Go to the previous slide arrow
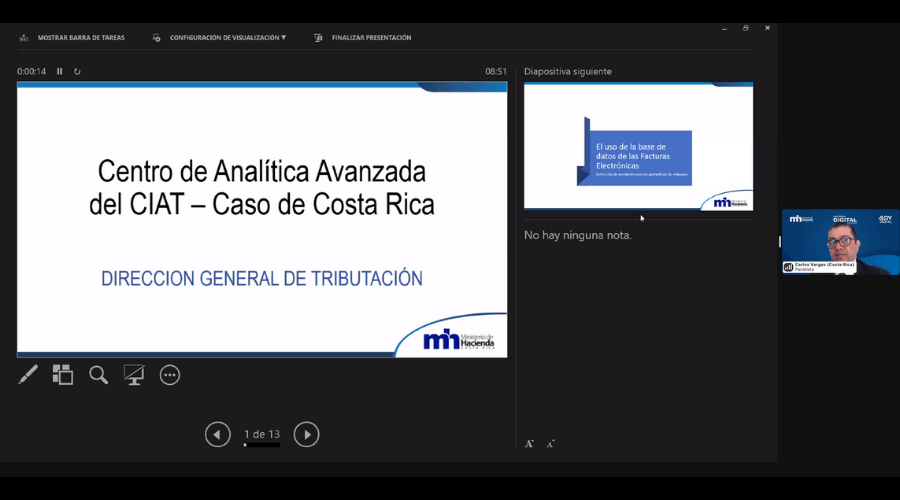Image resolution: width=900 pixels, height=500 pixels. click(218, 435)
